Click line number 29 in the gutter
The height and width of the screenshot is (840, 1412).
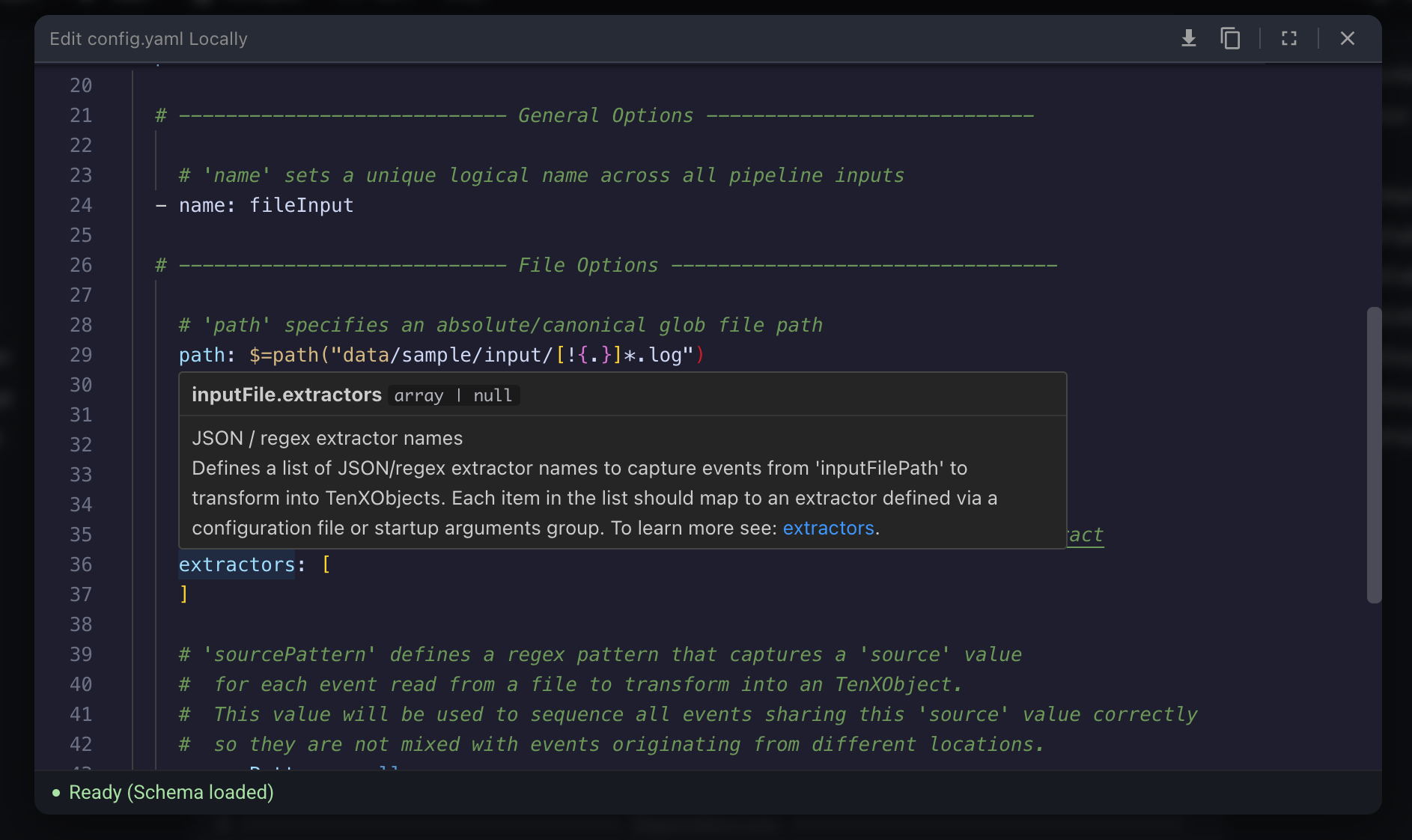click(x=81, y=355)
